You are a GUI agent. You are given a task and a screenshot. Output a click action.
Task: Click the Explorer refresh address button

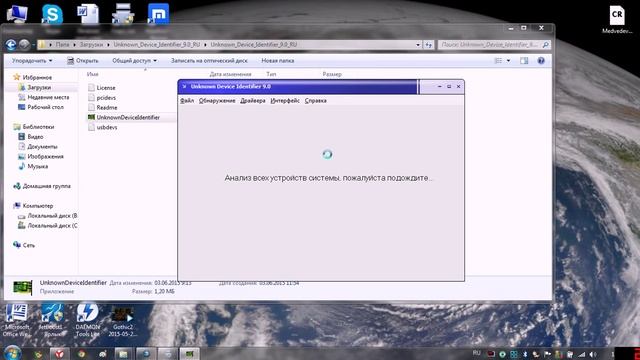[x=428, y=44]
